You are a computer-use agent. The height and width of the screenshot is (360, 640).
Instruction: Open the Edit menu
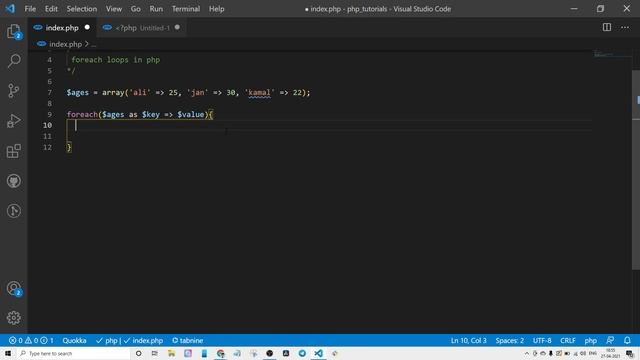[51, 9]
